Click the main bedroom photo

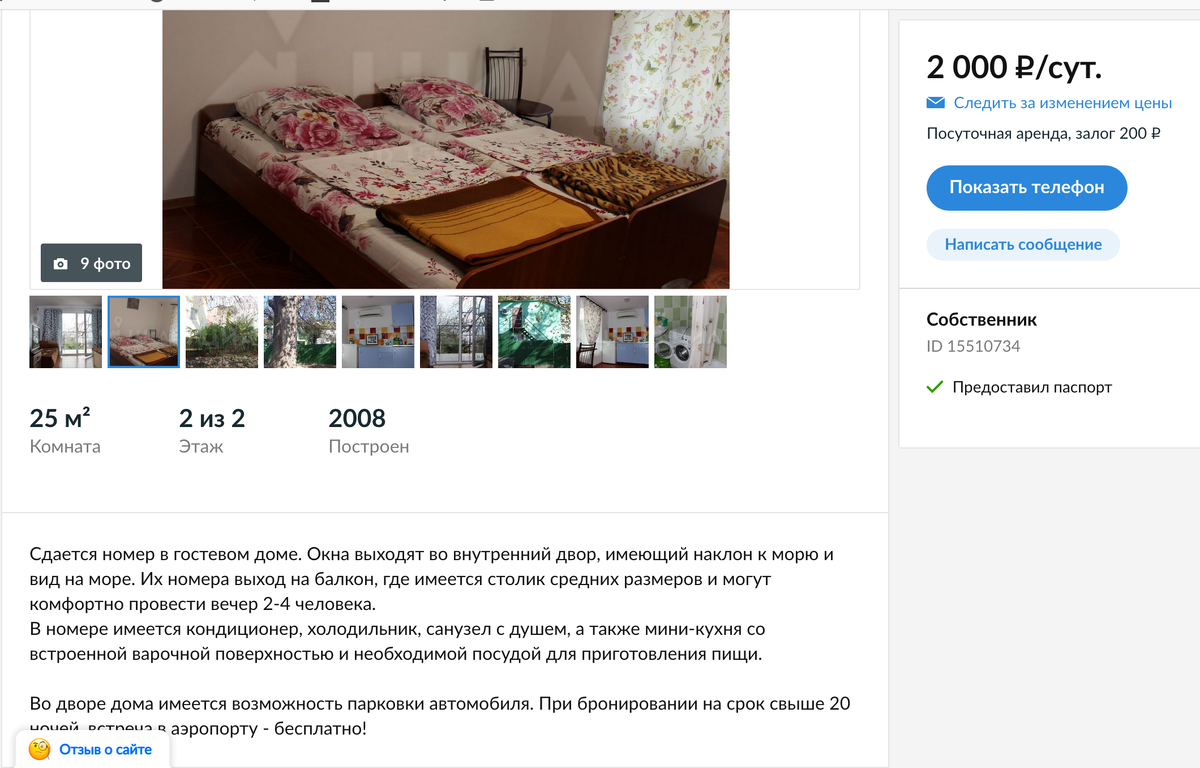click(x=446, y=149)
